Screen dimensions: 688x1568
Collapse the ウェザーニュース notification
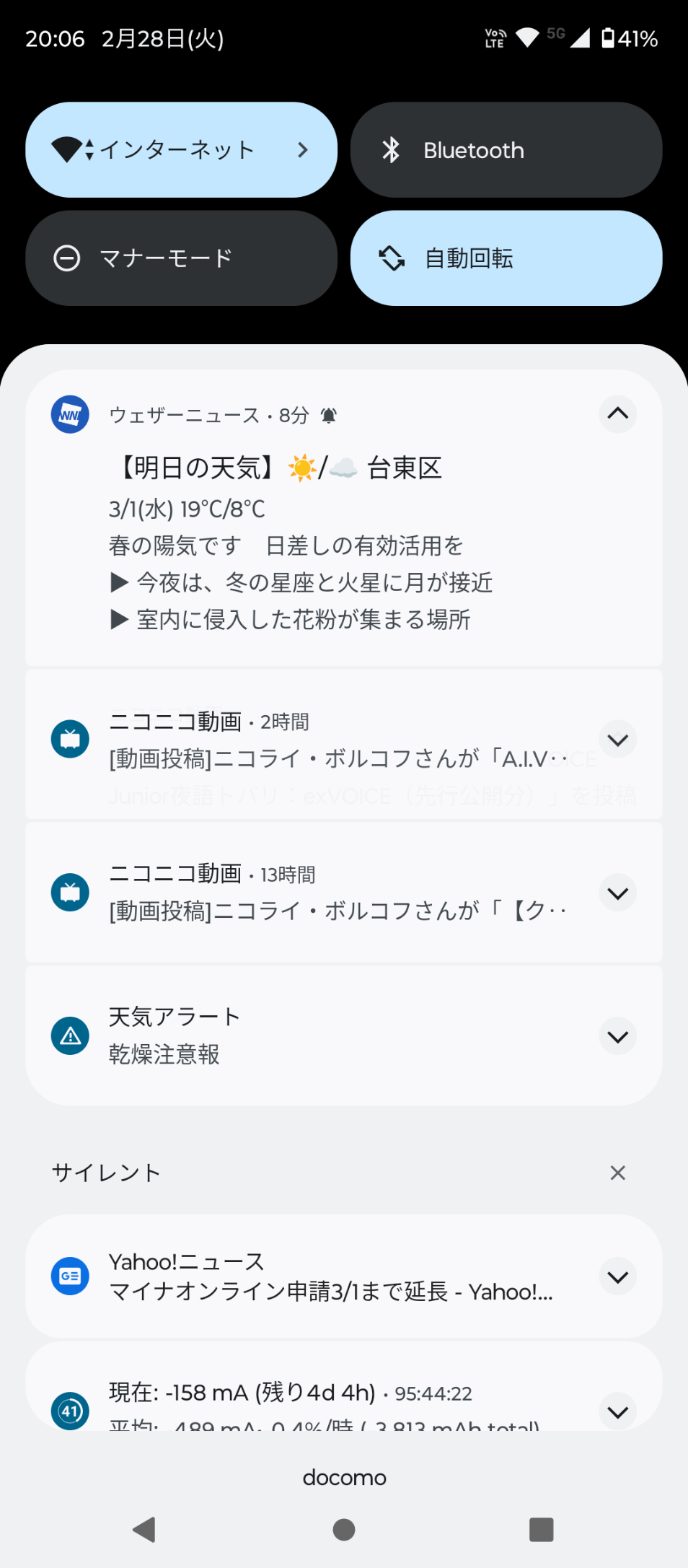pyautogui.click(x=617, y=414)
